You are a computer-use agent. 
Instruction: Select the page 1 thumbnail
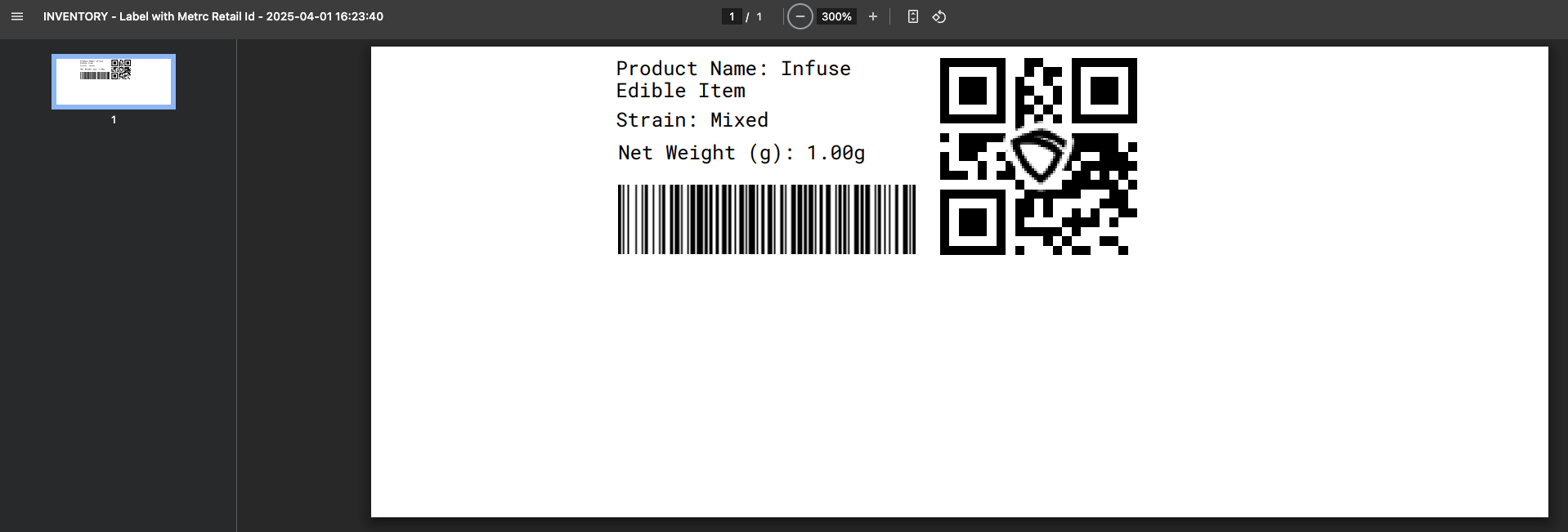[x=114, y=82]
